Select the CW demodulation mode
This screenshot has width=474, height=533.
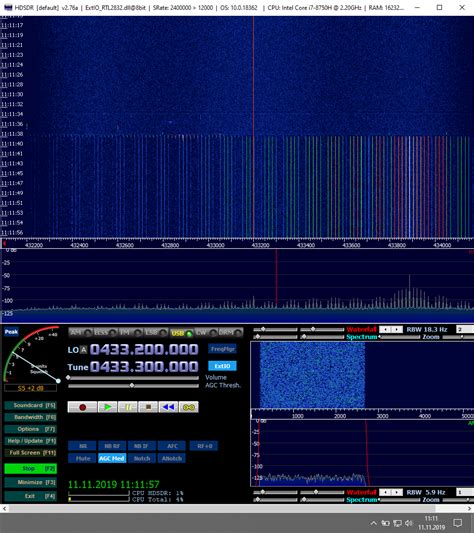click(206, 332)
